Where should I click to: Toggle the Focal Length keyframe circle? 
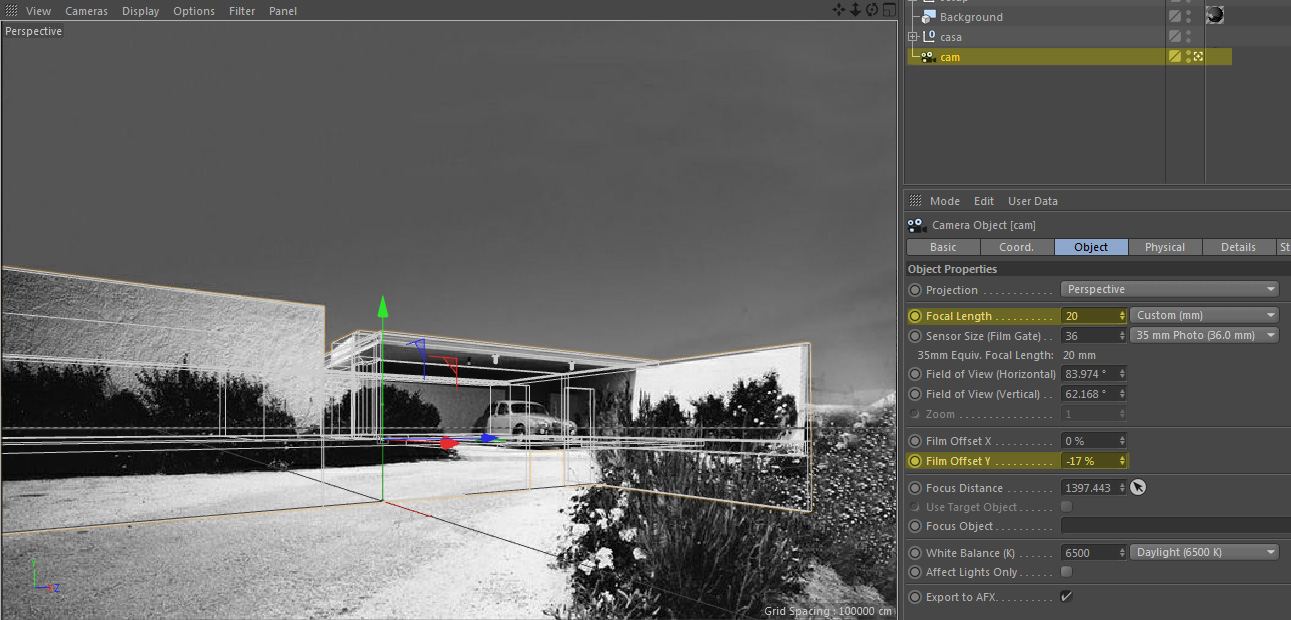915,316
